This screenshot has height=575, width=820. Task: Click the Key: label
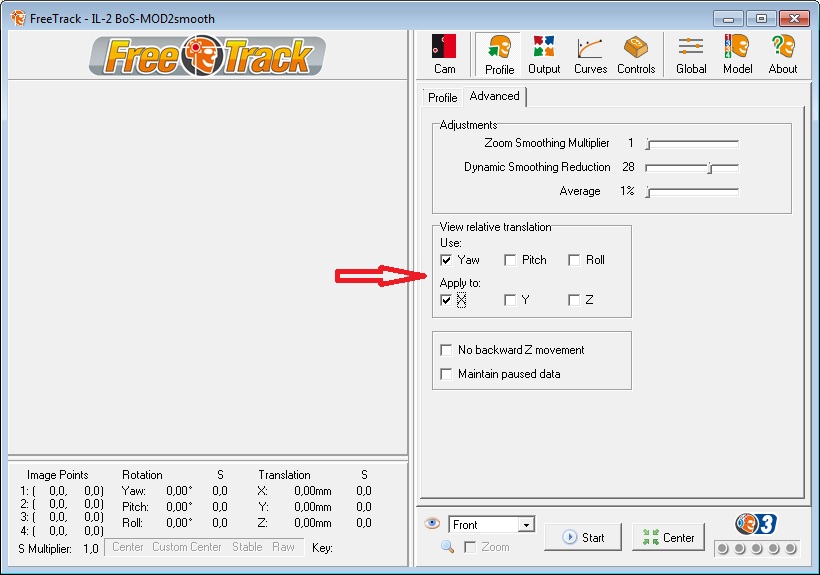[322, 548]
